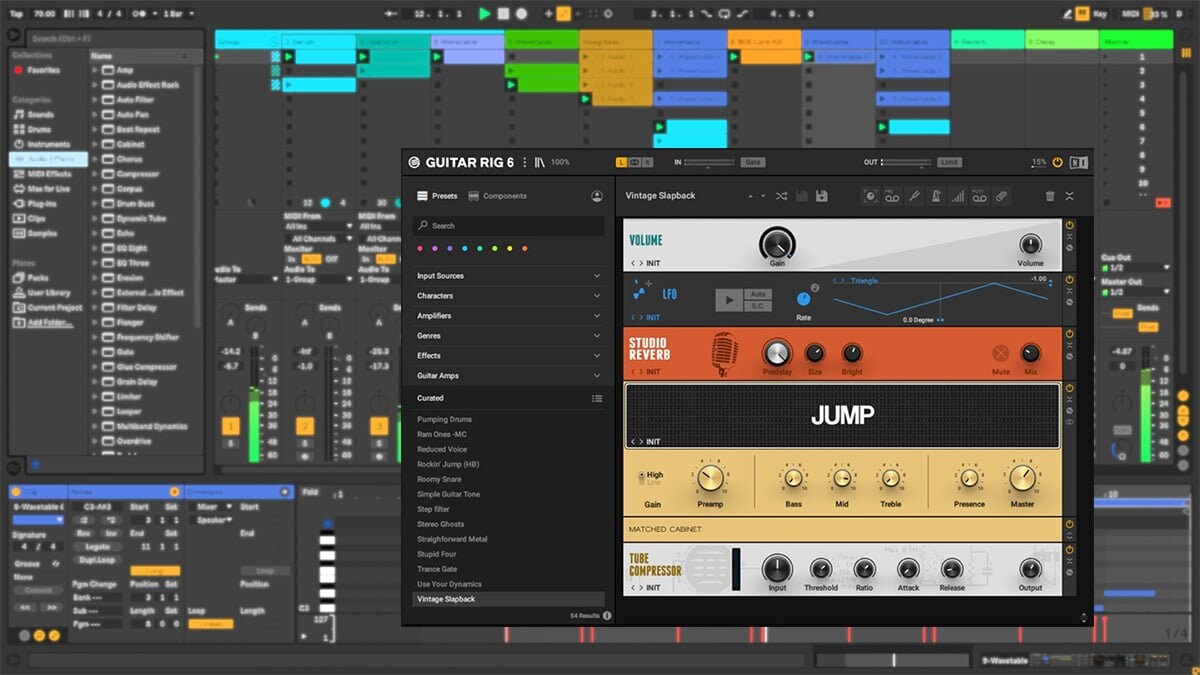The width and height of the screenshot is (1200, 675).
Task: Click the pink color tag filter dot
Action: [420, 248]
